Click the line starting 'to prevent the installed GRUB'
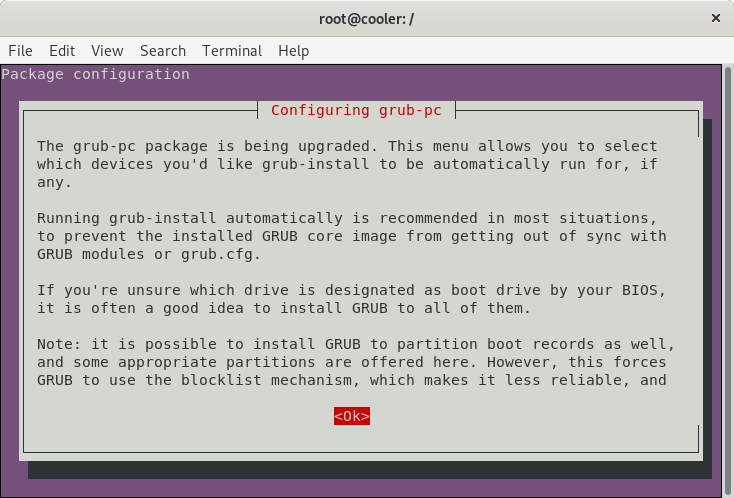 352,236
